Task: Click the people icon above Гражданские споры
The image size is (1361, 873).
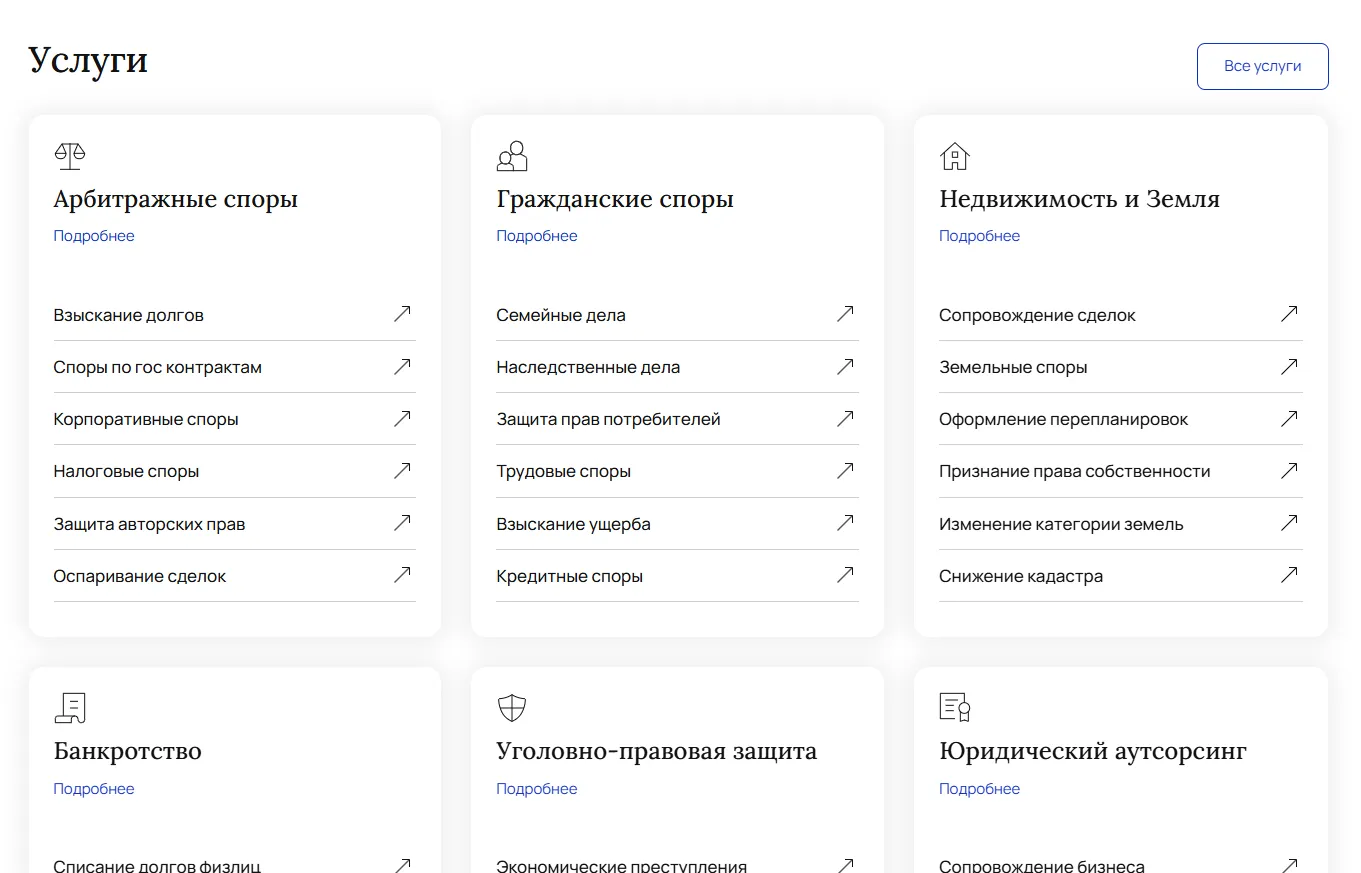Action: coord(512,156)
